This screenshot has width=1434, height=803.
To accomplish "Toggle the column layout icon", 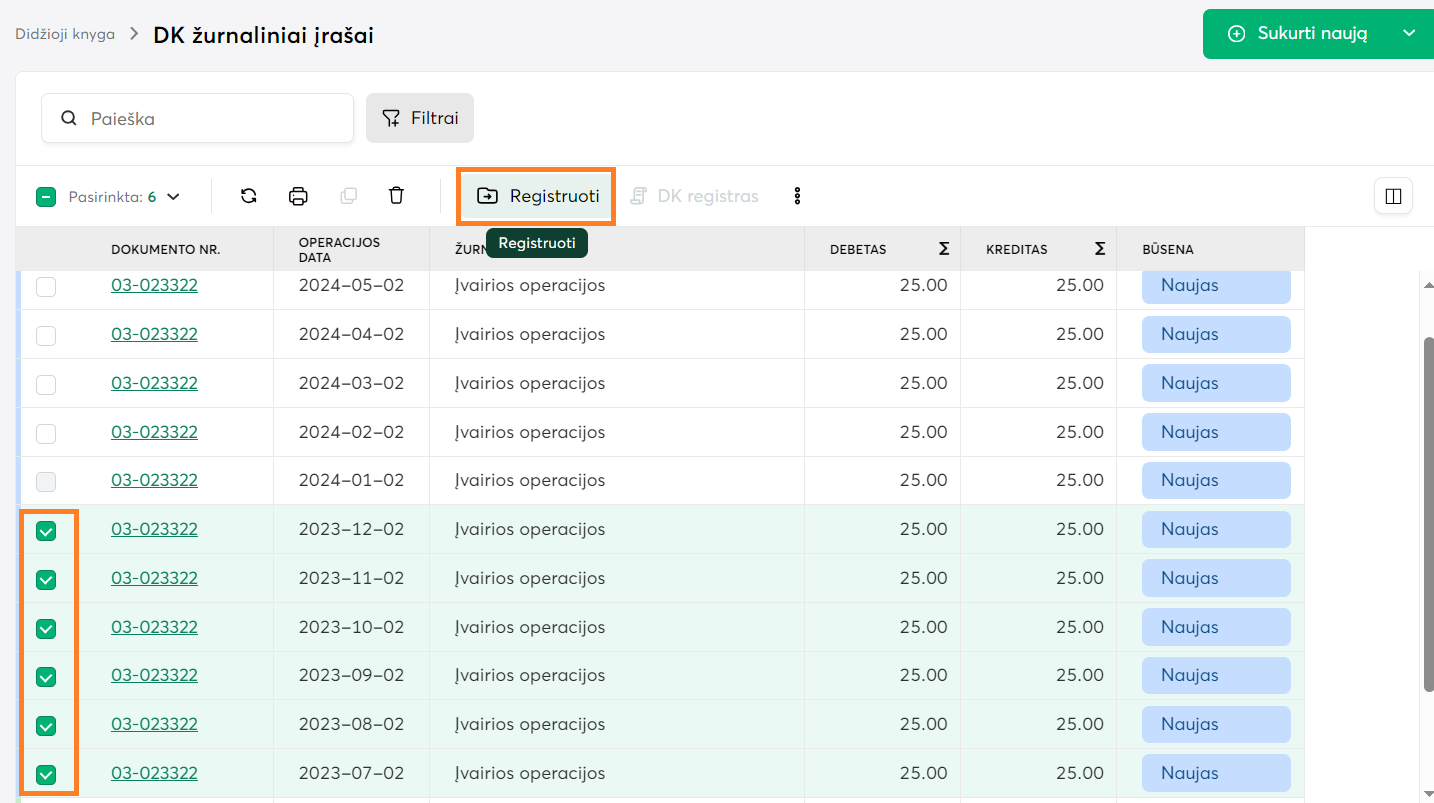I will point(1393,196).
